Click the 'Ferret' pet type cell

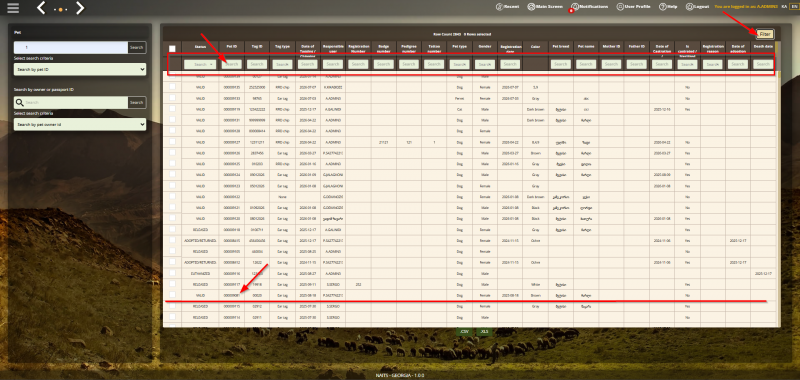[x=459, y=98]
